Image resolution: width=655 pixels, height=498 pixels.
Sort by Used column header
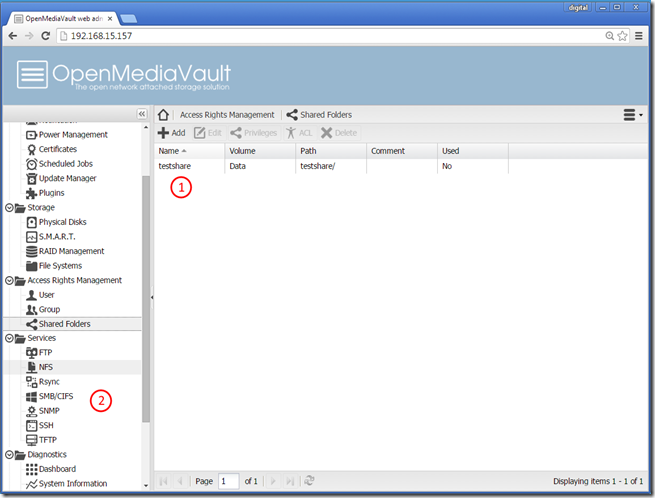(473, 151)
